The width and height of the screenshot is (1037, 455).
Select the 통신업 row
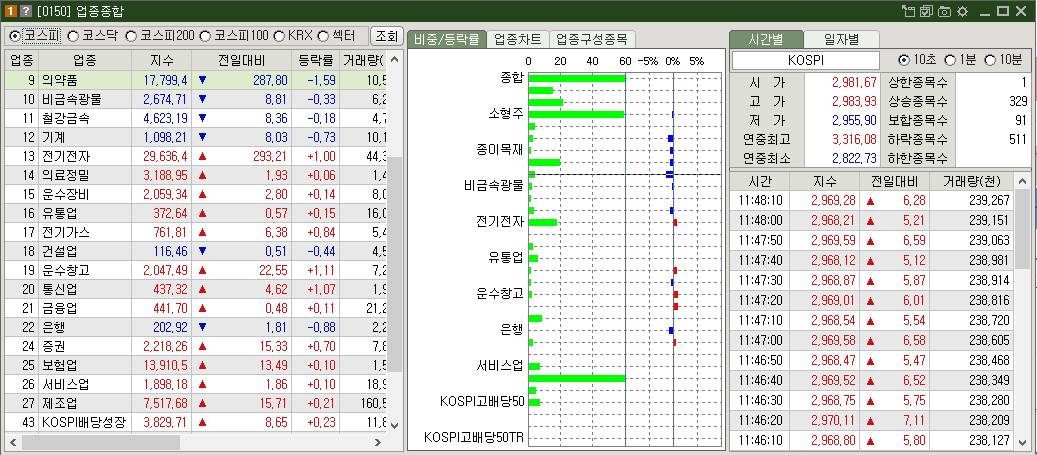196,290
